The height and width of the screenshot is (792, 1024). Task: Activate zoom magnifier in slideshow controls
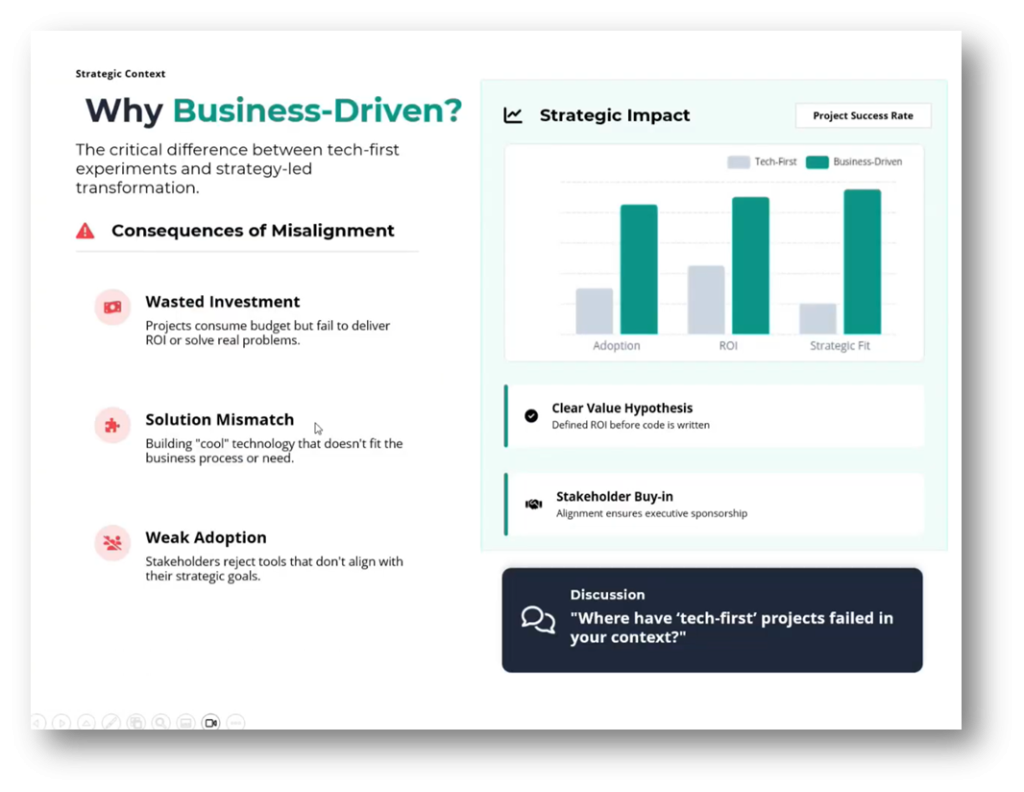click(161, 722)
